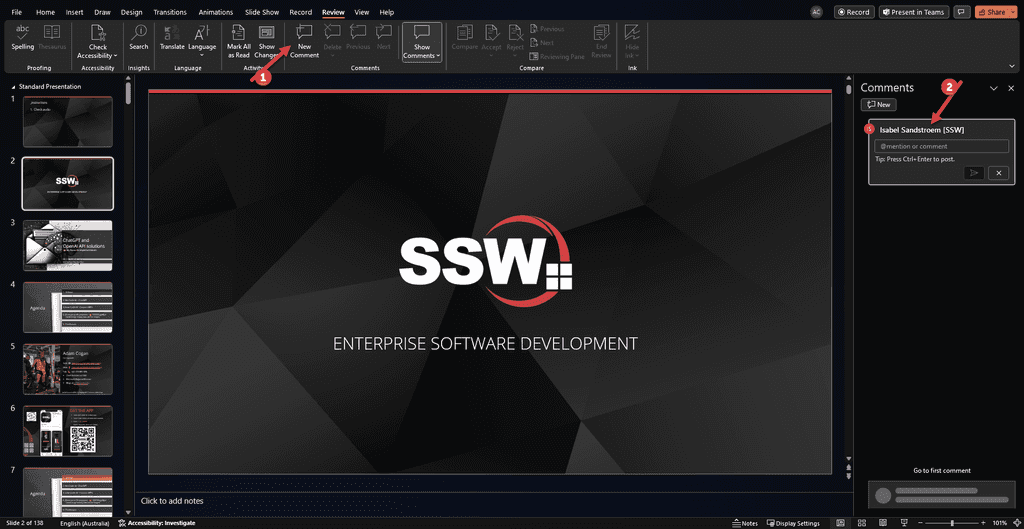Screen dimensions: 1024x529
Task: Click New button in Comments pane
Action: pos(878,105)
